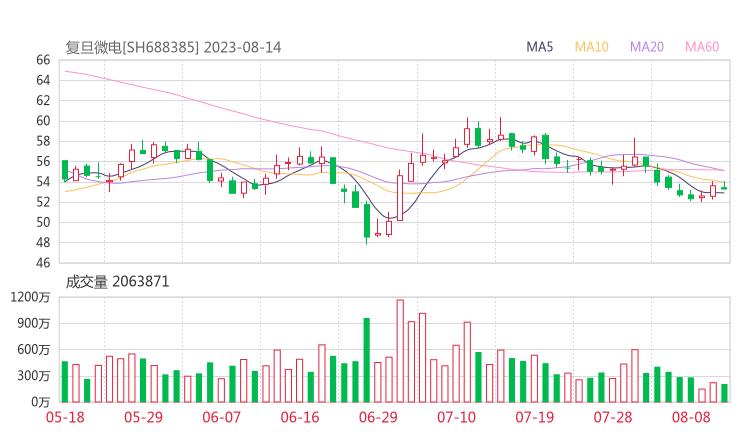The image size is (740, 440).
Task: Click the tallest green volume bar
Action: pos(367,360)
